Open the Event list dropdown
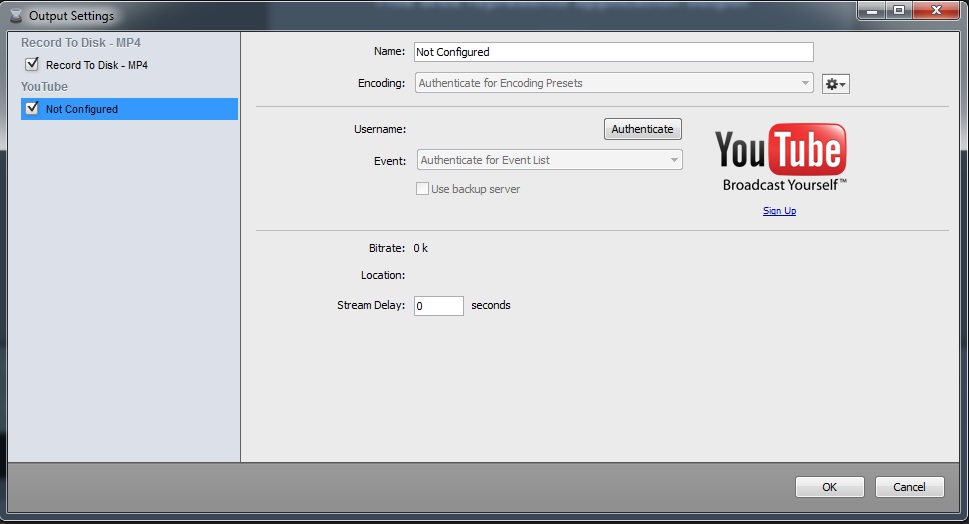969x524 pixels. [549, 160]
